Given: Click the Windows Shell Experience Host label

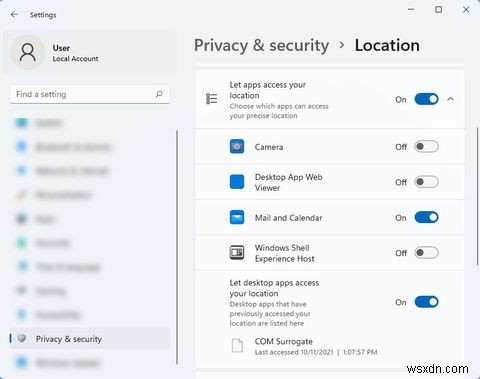Looking at the screenshot, I should [x=285, y=253].
